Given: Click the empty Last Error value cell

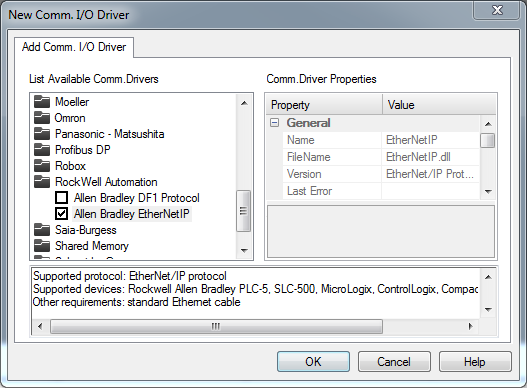Looking at the screenshot, I should pyautogui.click(x=431, y=191).
